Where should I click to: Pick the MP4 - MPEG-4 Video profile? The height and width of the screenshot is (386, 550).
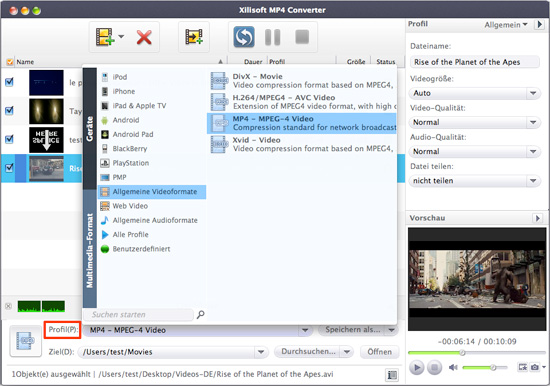click(302, 123)
